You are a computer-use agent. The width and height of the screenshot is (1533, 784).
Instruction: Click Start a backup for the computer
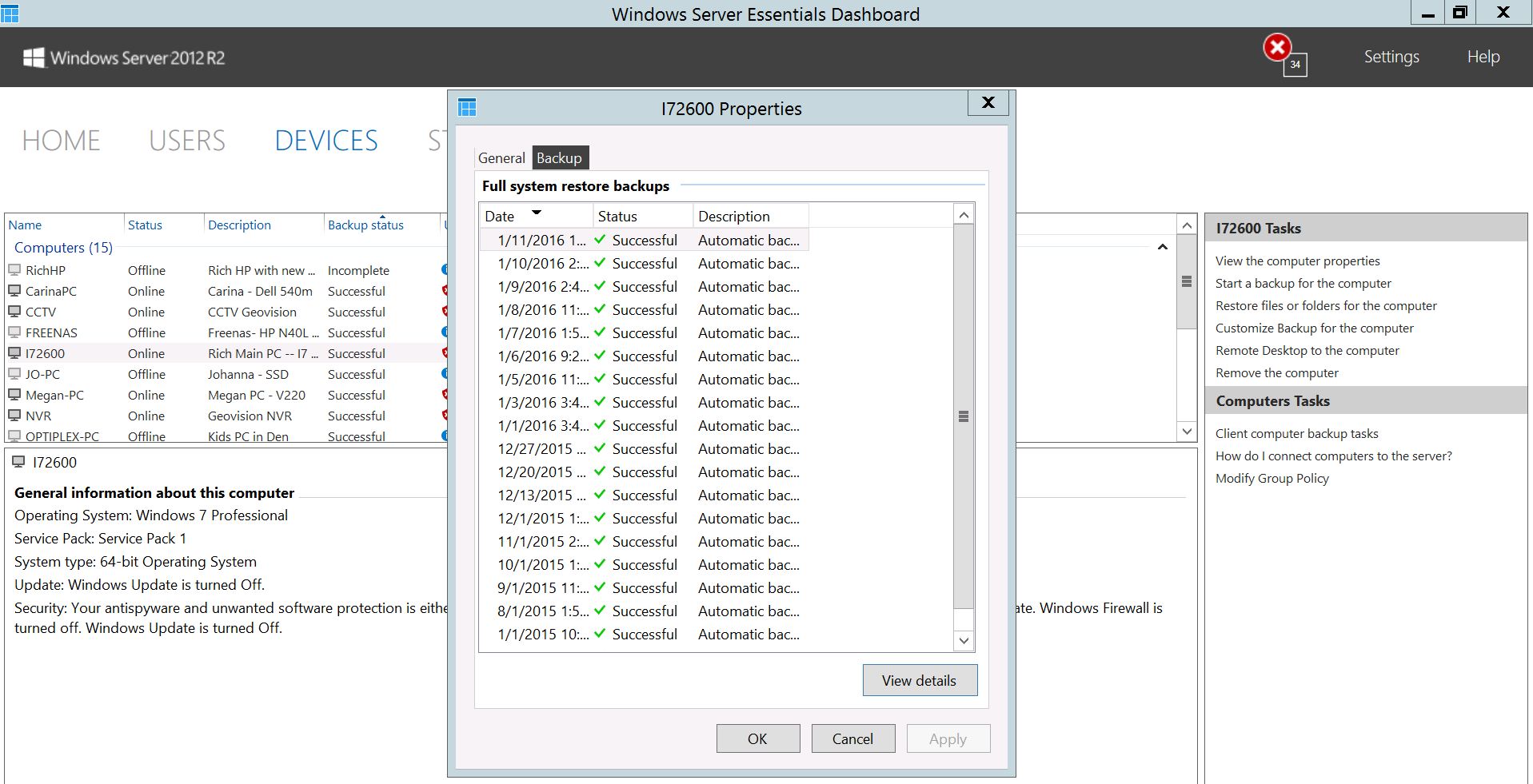(x=1303, y=283)
